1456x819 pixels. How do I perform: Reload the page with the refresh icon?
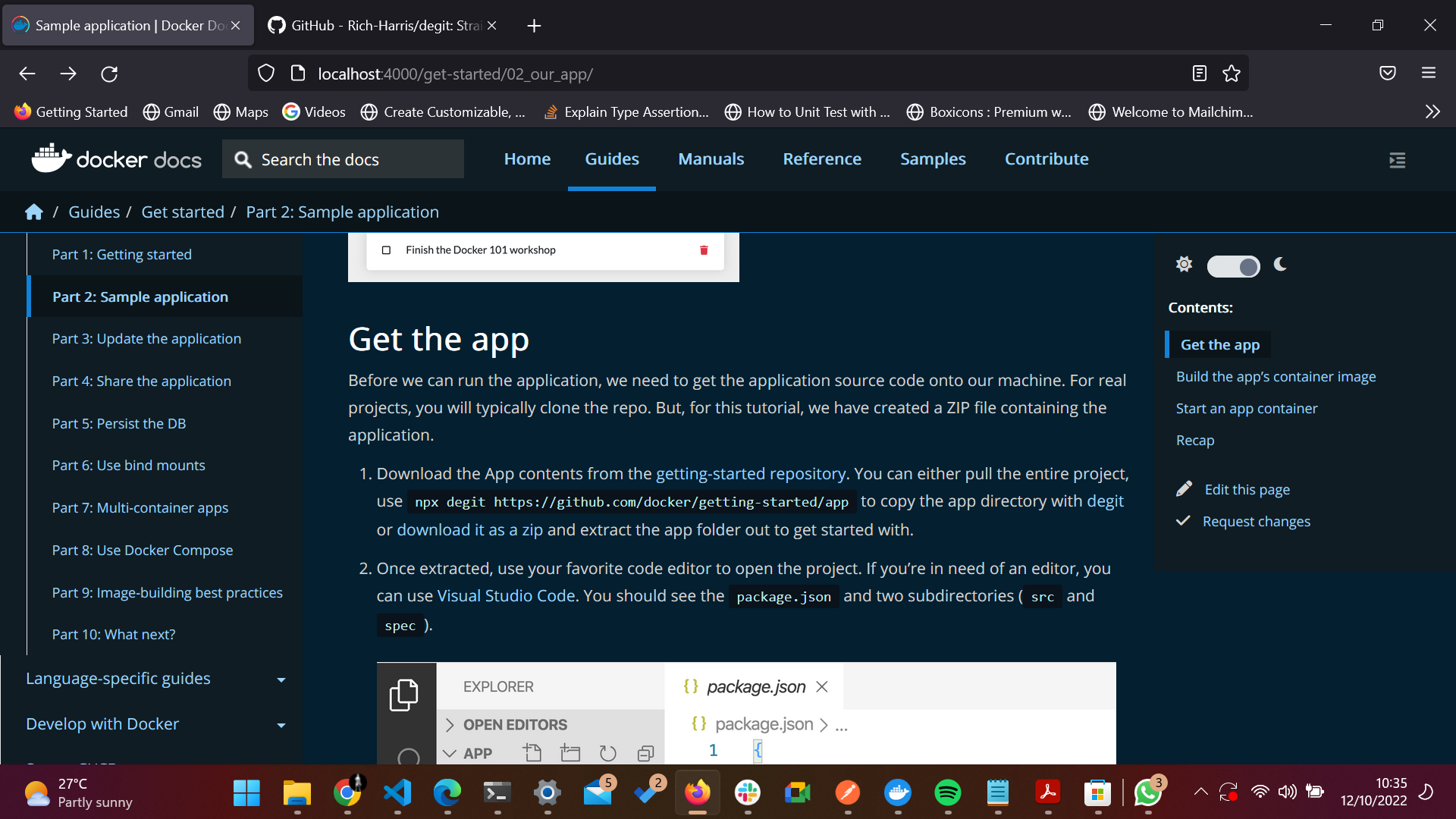(109, 74)
